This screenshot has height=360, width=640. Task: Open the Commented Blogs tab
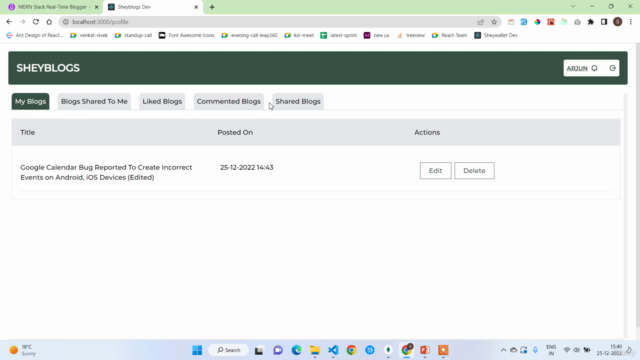click(229, 101)
